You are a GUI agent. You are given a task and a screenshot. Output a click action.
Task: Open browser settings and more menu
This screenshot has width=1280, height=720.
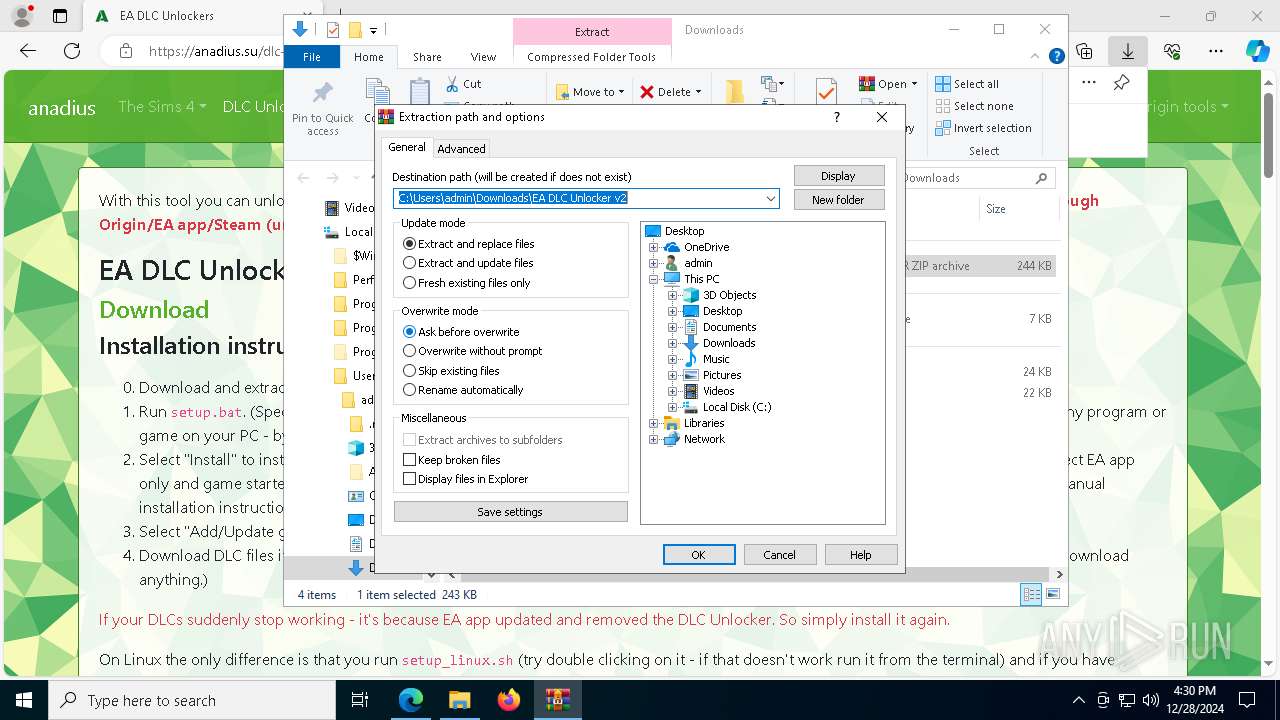point(1216,51)
